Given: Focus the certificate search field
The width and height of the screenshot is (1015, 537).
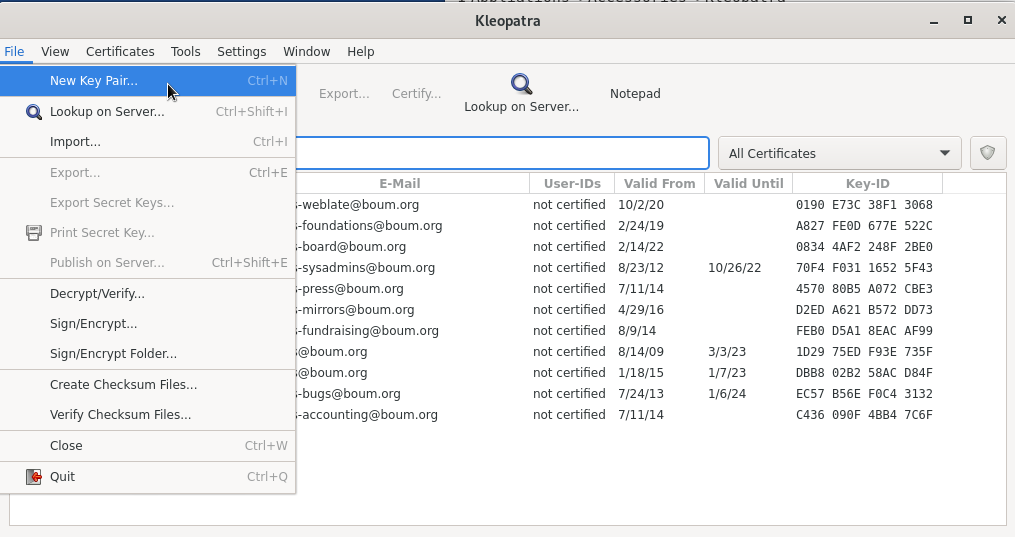Looking at the screenshot, I should coord(500,153).
